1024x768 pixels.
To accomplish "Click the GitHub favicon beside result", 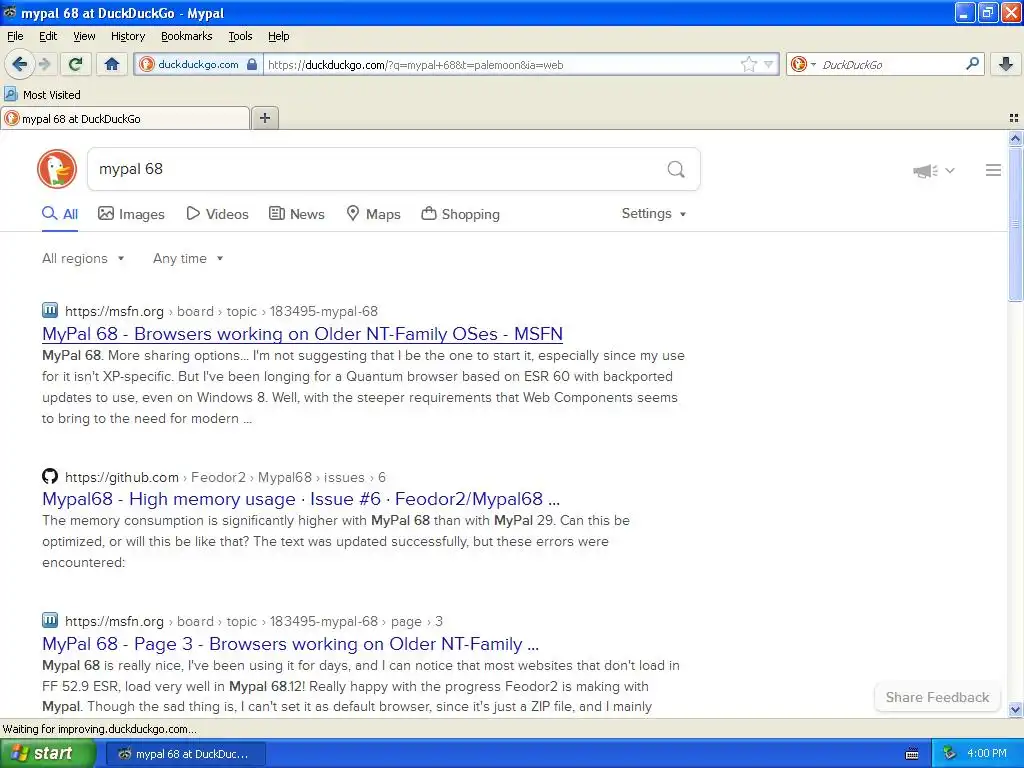I will coord(50,476).
